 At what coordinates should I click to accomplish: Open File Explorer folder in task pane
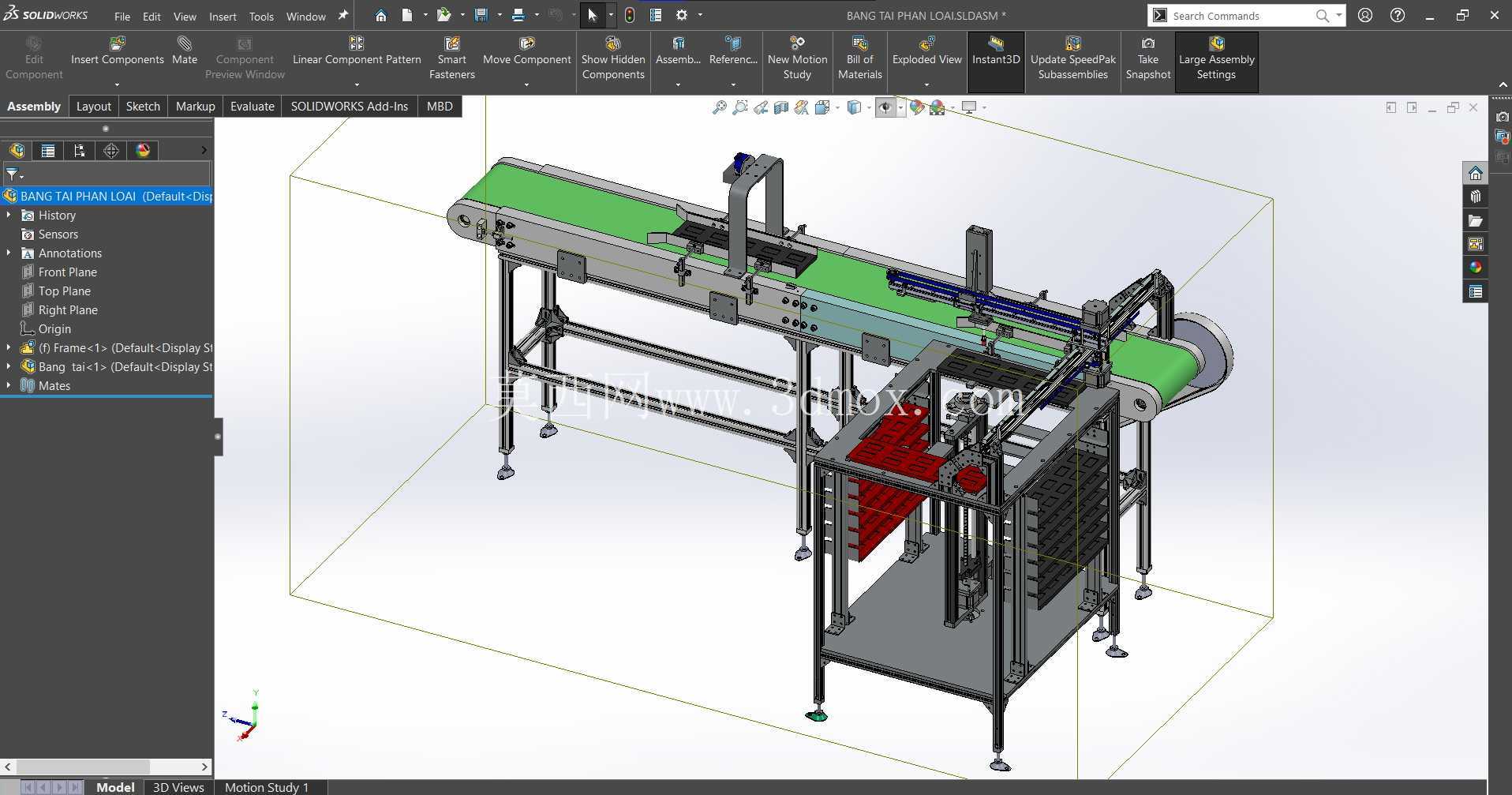(x=1476, y=220)
